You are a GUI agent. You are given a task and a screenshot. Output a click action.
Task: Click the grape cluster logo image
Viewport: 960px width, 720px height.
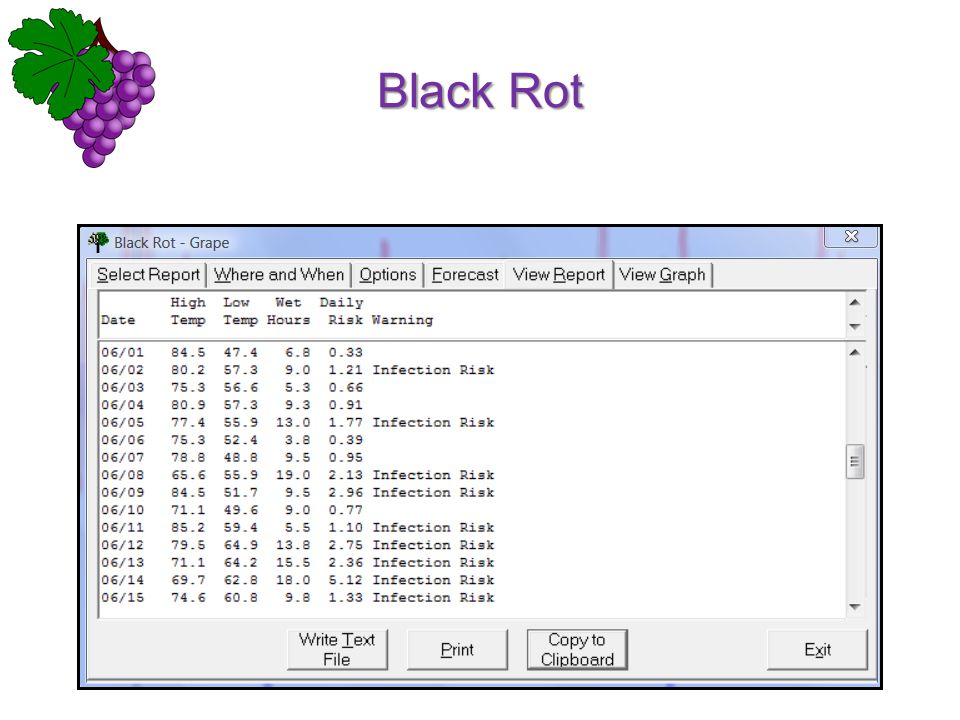tap(81, 88)
